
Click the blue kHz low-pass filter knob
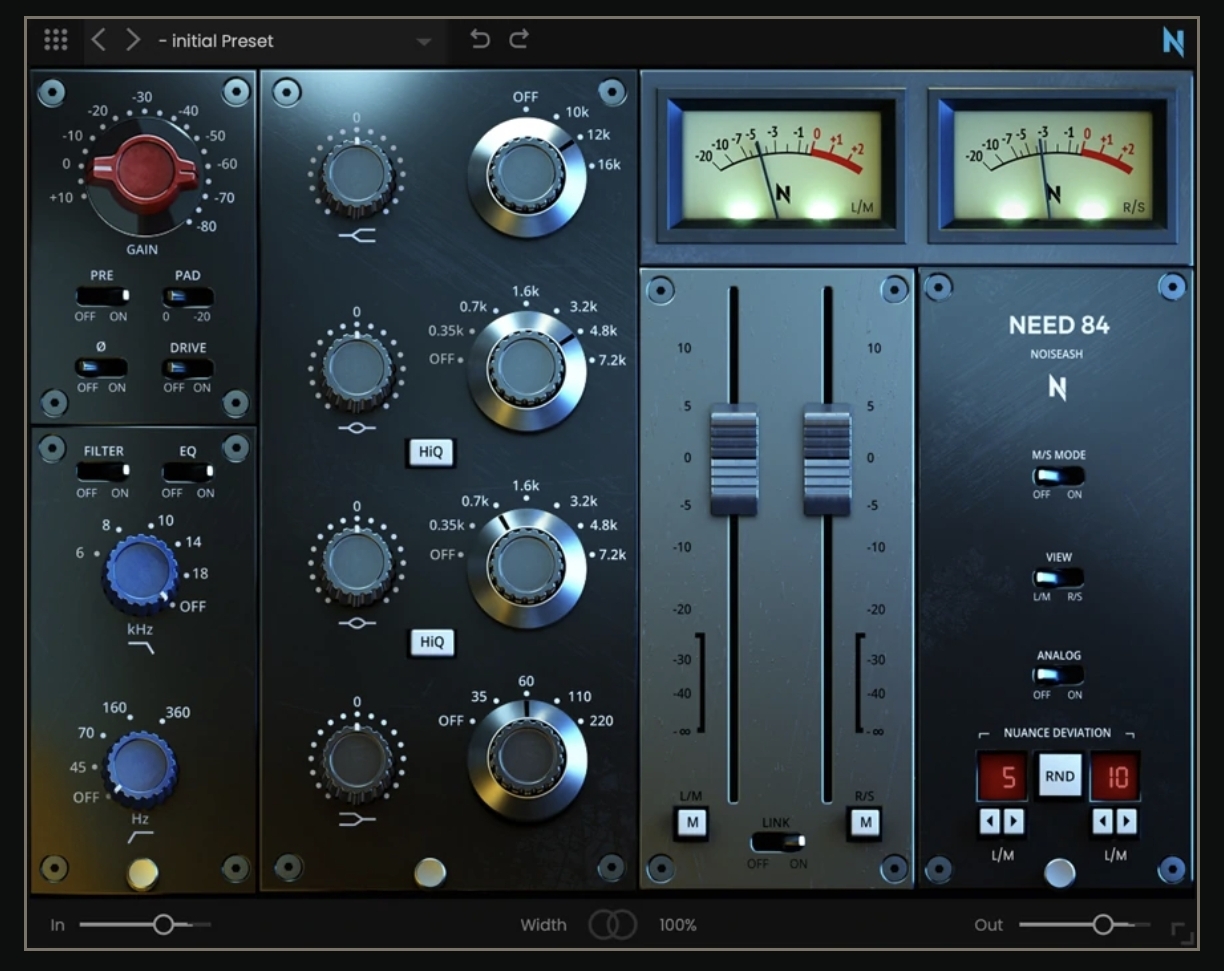tap(141, 573)
